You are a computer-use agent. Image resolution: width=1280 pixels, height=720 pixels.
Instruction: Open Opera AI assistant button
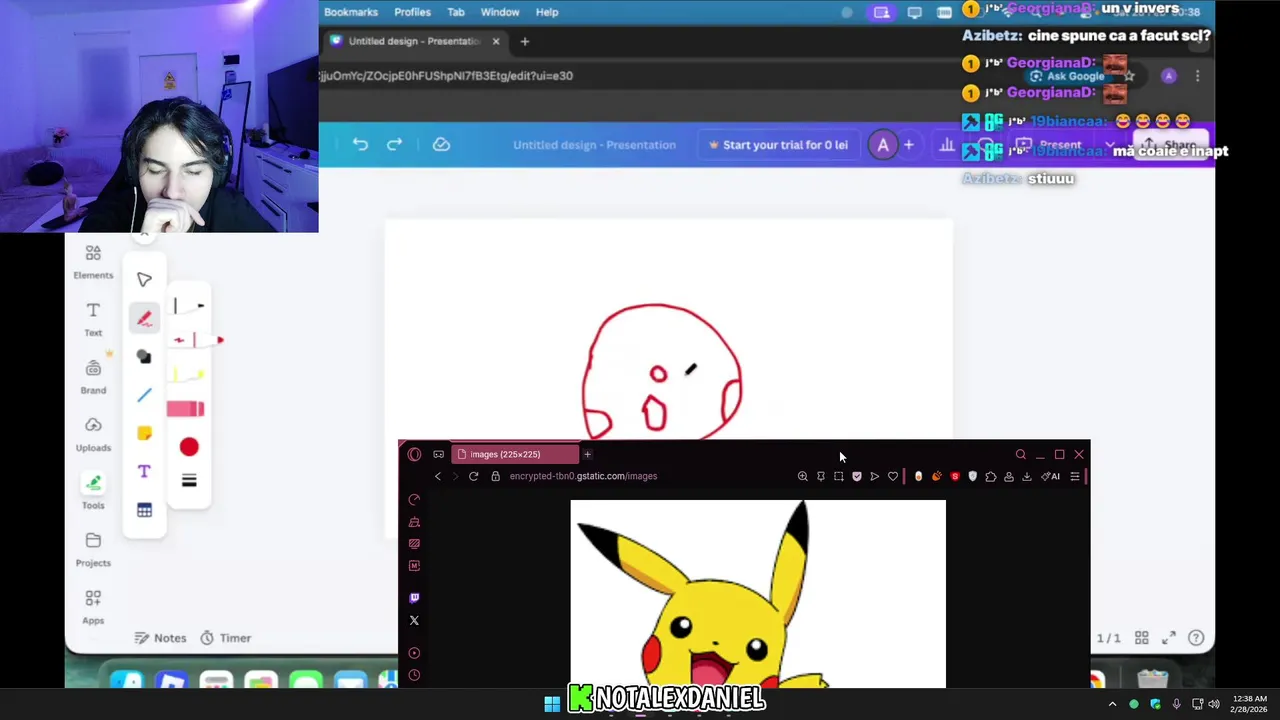1051,476
